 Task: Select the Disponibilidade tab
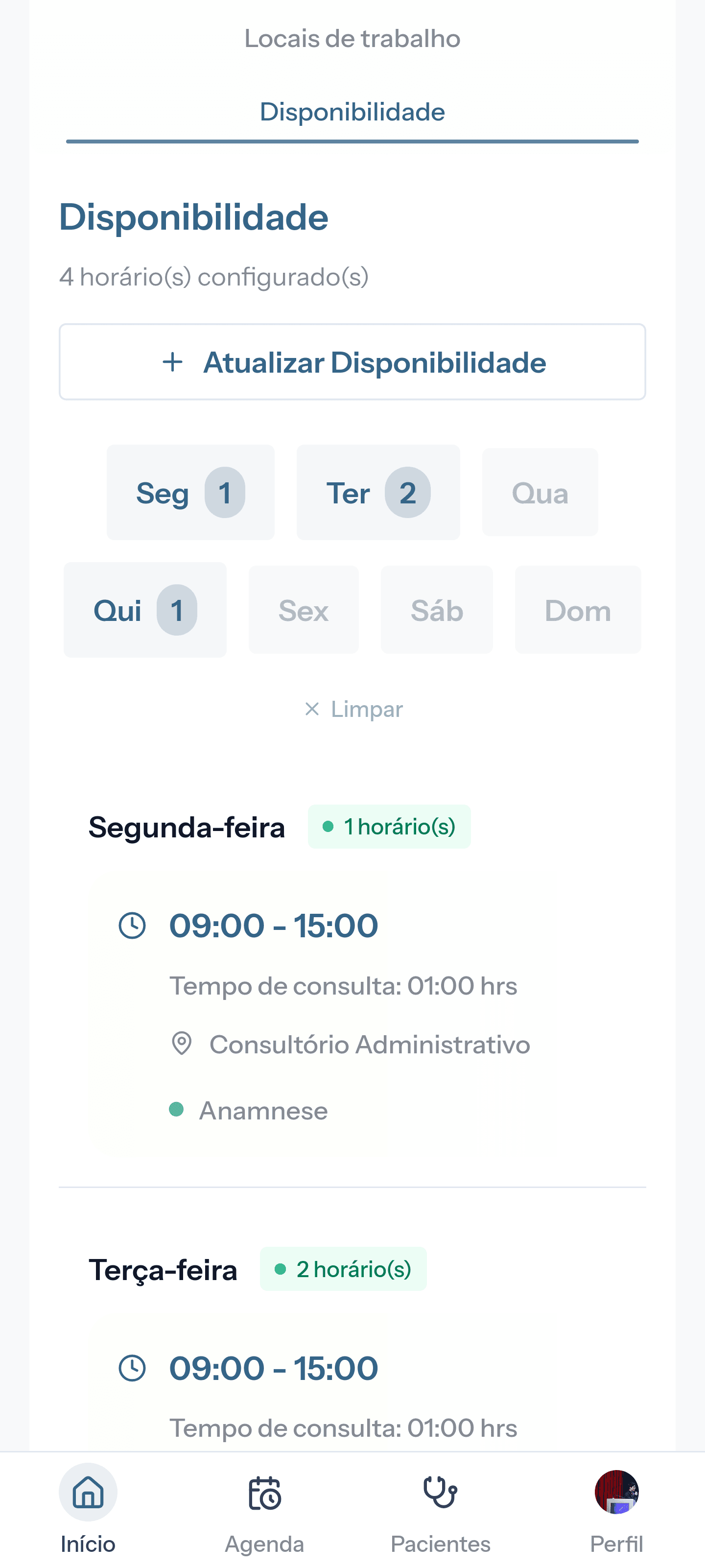(352, 112)
